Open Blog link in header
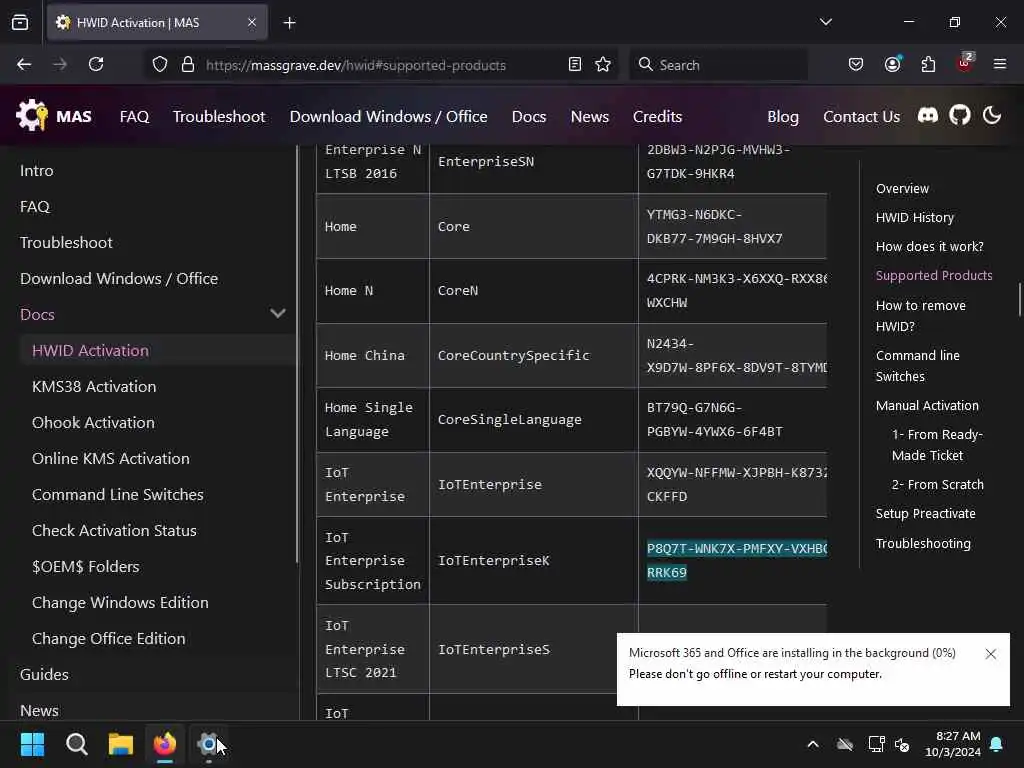 783,116
